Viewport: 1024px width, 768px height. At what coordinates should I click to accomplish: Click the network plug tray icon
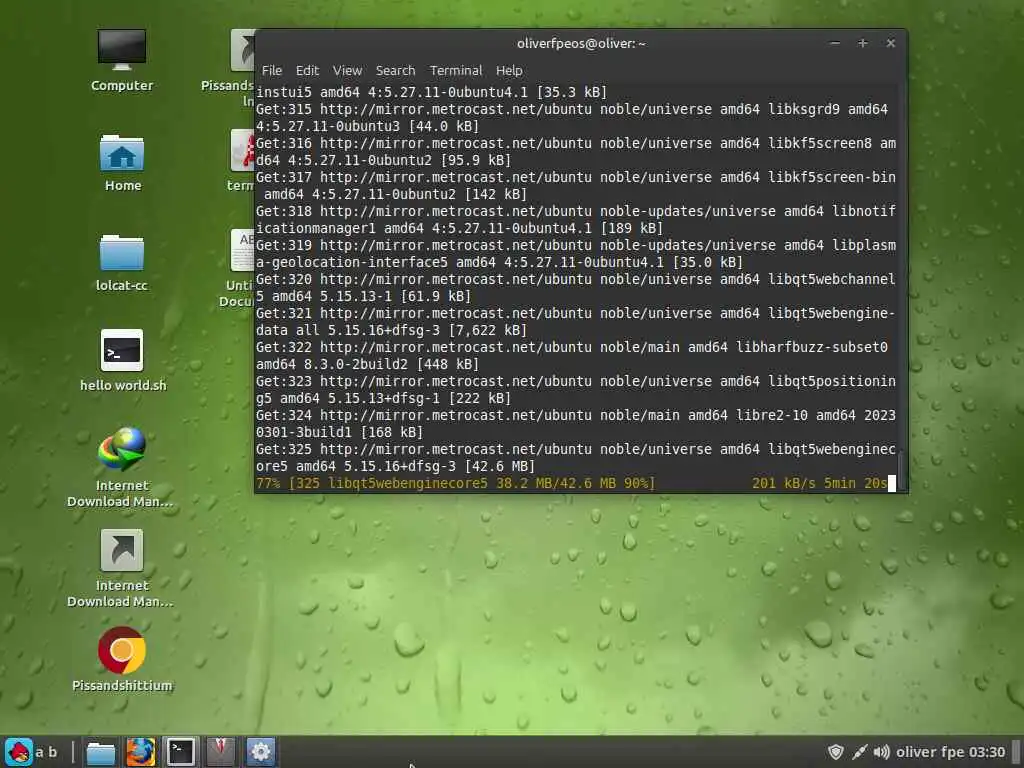(859, 752)
